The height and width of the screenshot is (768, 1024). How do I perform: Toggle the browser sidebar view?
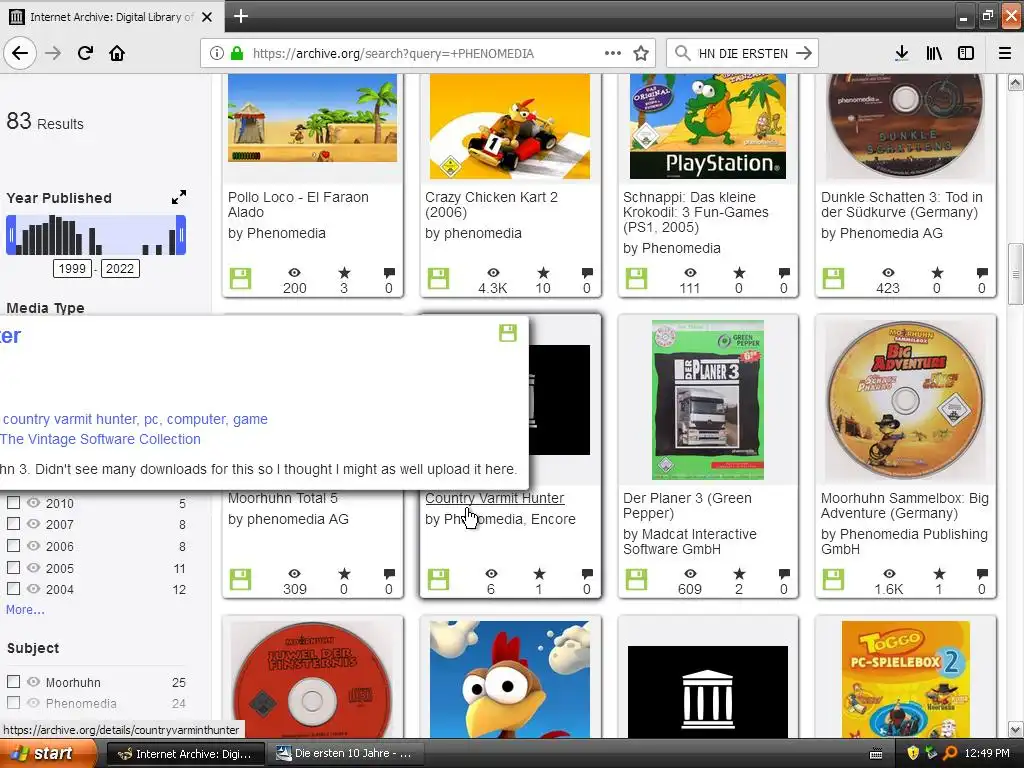(x=966, y=53)
